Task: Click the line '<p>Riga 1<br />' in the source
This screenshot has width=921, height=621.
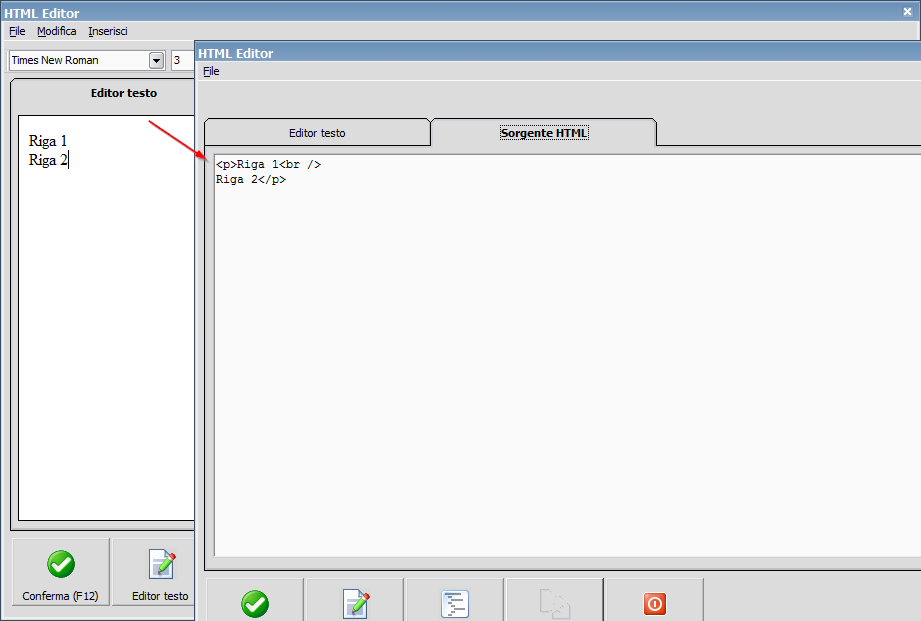Action: (268, 165)
